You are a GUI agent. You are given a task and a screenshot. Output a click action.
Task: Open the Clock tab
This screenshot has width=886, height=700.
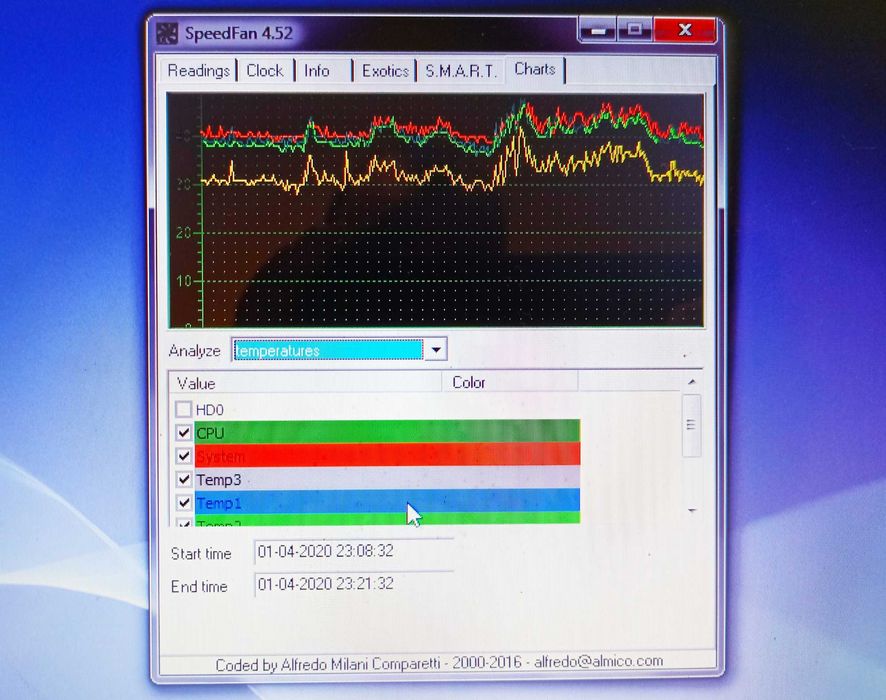point(265,71)
